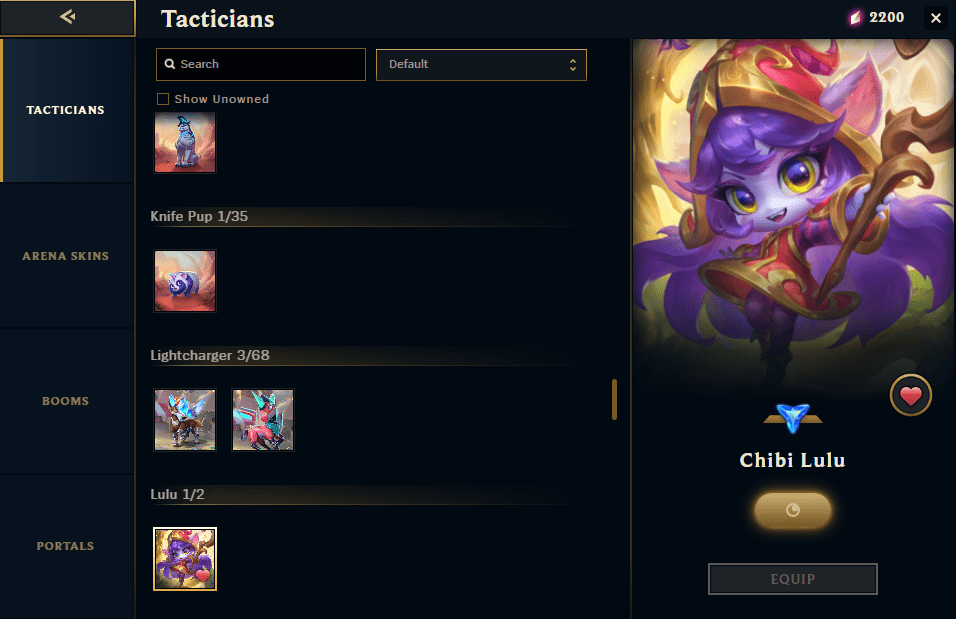956x619 pixels.
Task: Go to the Portals tab
Action: point(66,546)
